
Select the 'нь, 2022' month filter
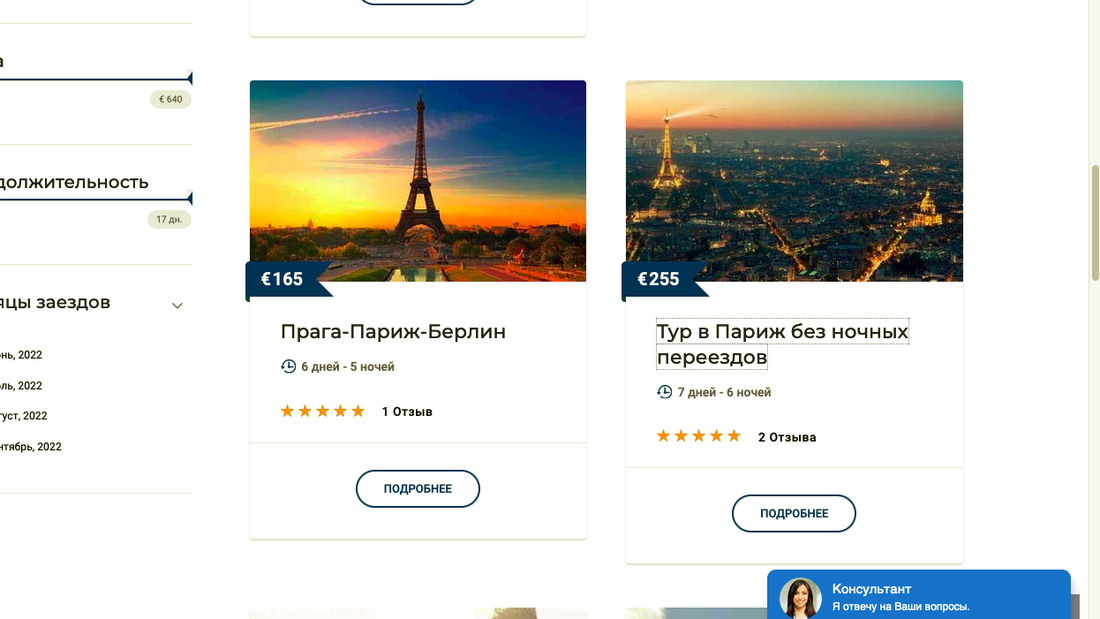point(22,355)
